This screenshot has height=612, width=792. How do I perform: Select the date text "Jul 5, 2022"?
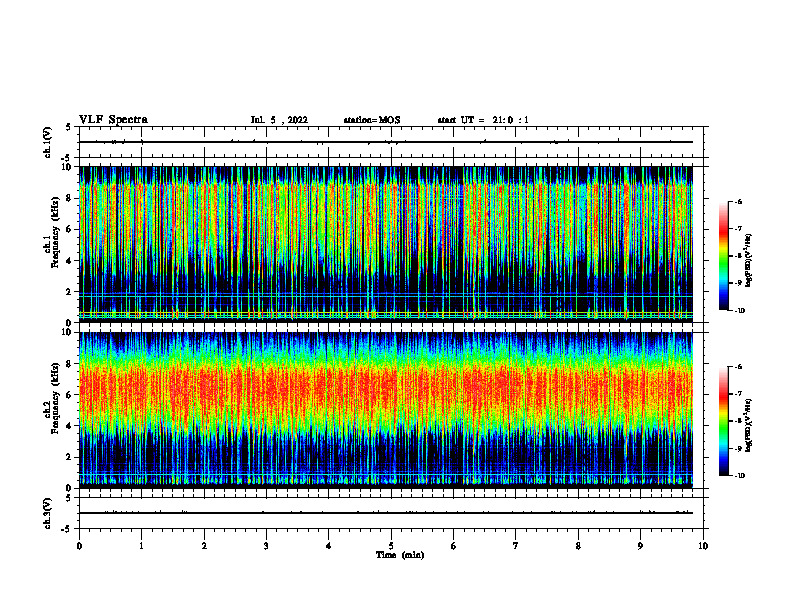point(279,120)
